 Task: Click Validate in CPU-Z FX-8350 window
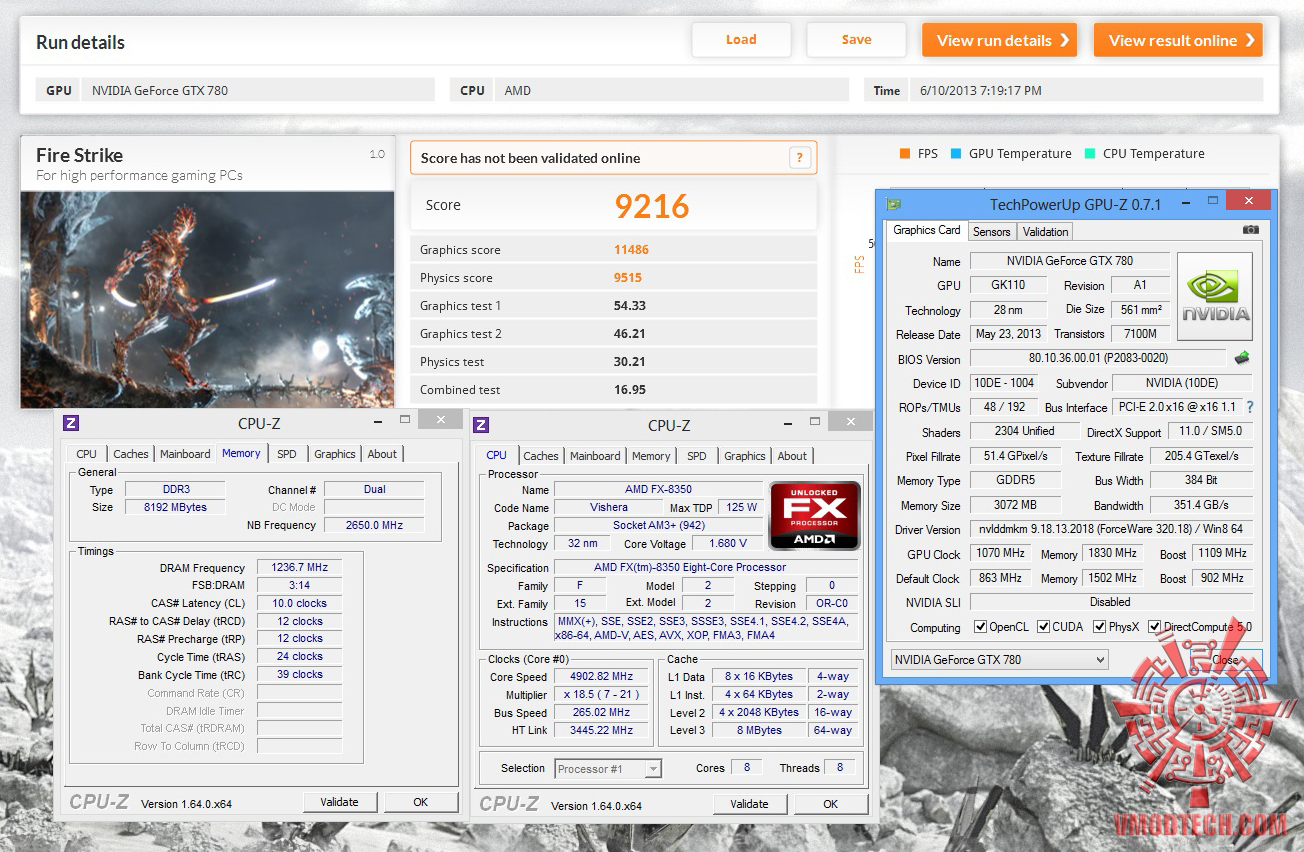(x=750, y=804)
